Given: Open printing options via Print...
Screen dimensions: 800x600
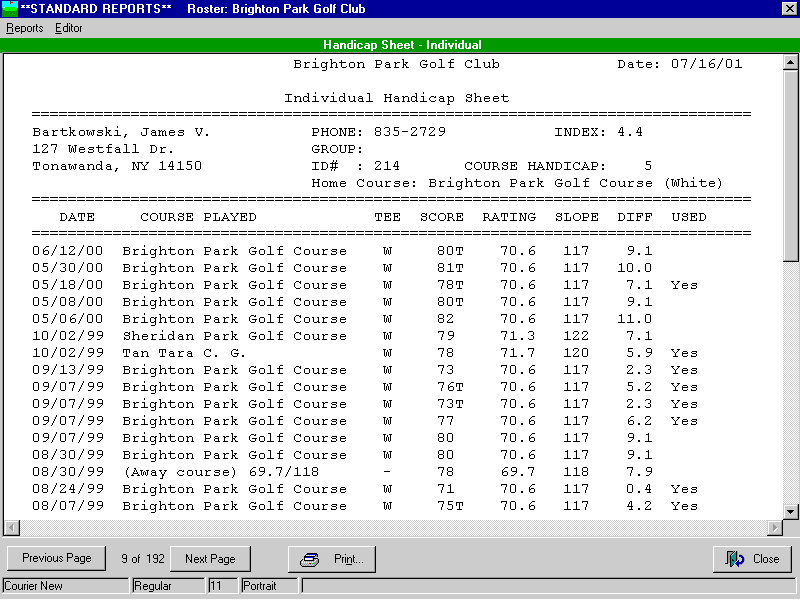Looking at the screenshot, I should coord(332,559).
